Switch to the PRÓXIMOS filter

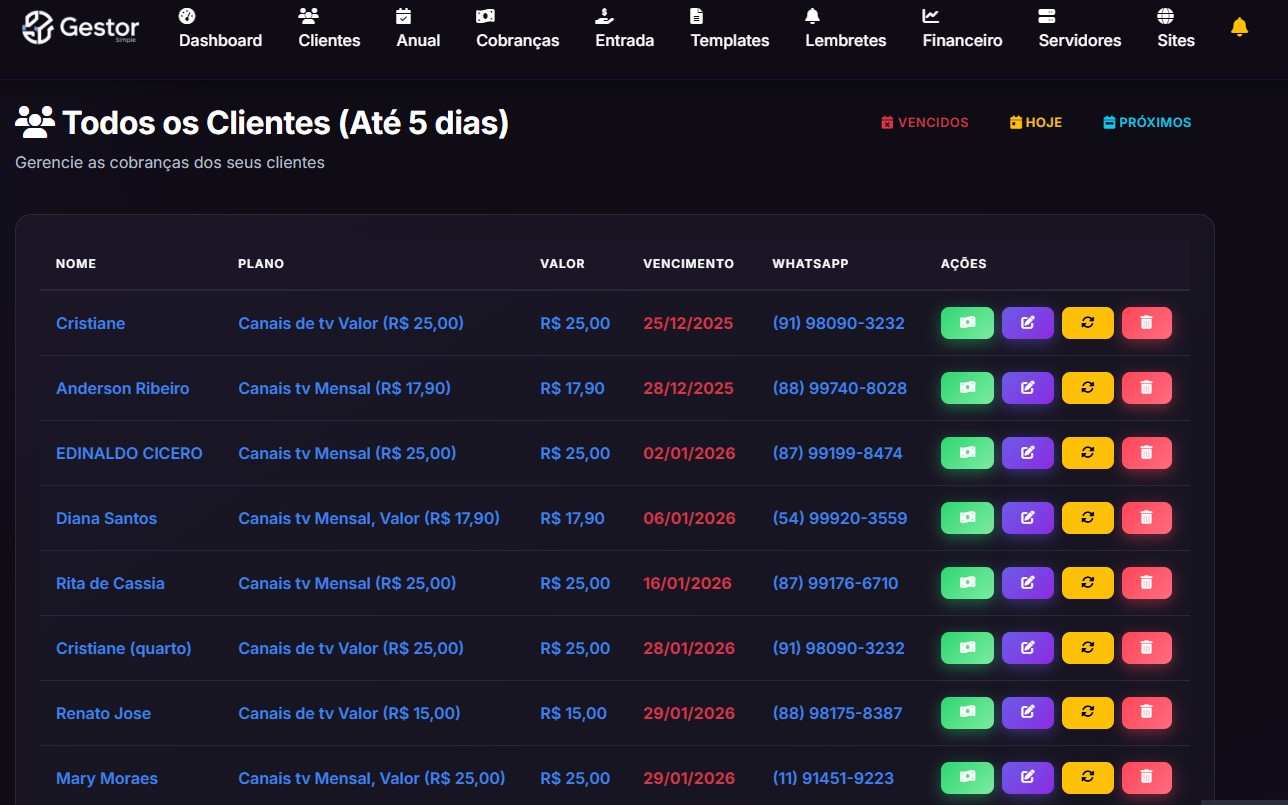click(x=1146, y=122)
